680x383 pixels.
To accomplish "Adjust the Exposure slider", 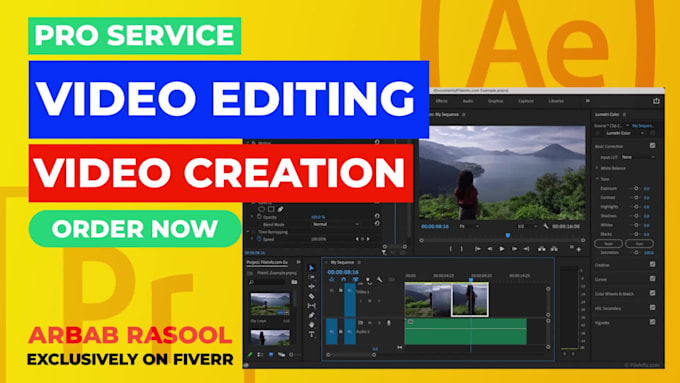I will click(636, 188).
